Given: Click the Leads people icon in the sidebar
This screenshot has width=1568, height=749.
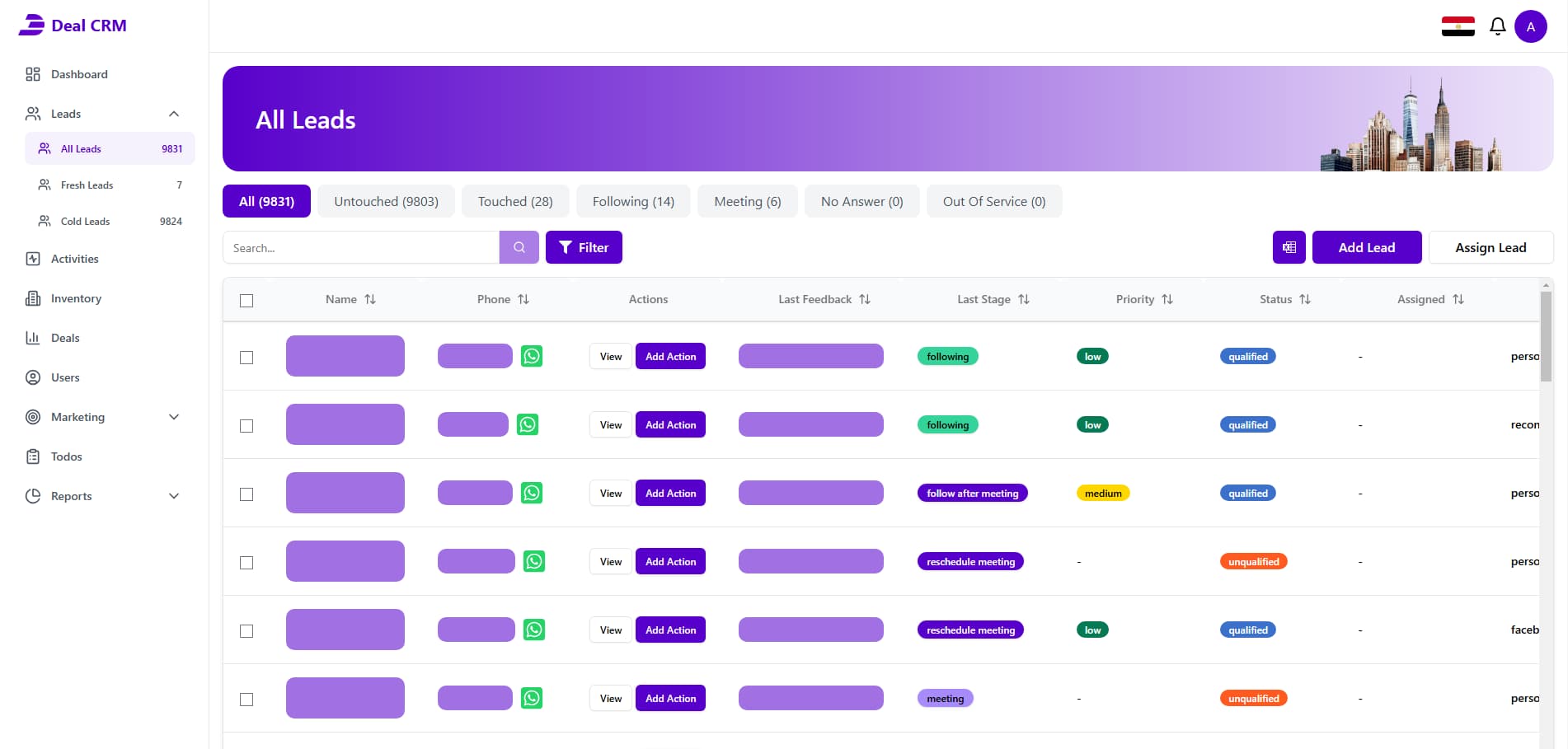Looking at the screenshot, I should pos(33,114).
